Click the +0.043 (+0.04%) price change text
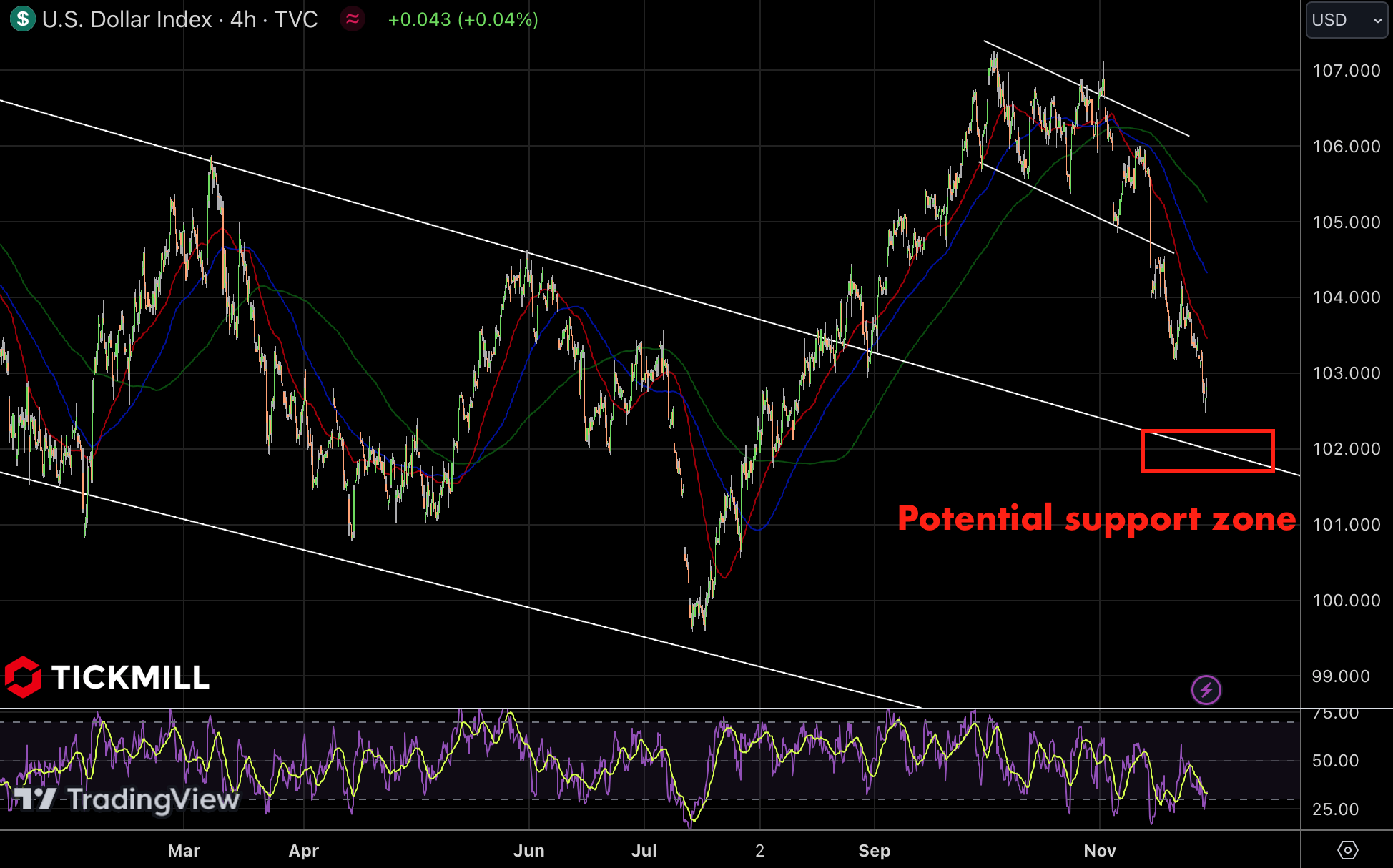The image size is (1393, 868). point(463,19)
